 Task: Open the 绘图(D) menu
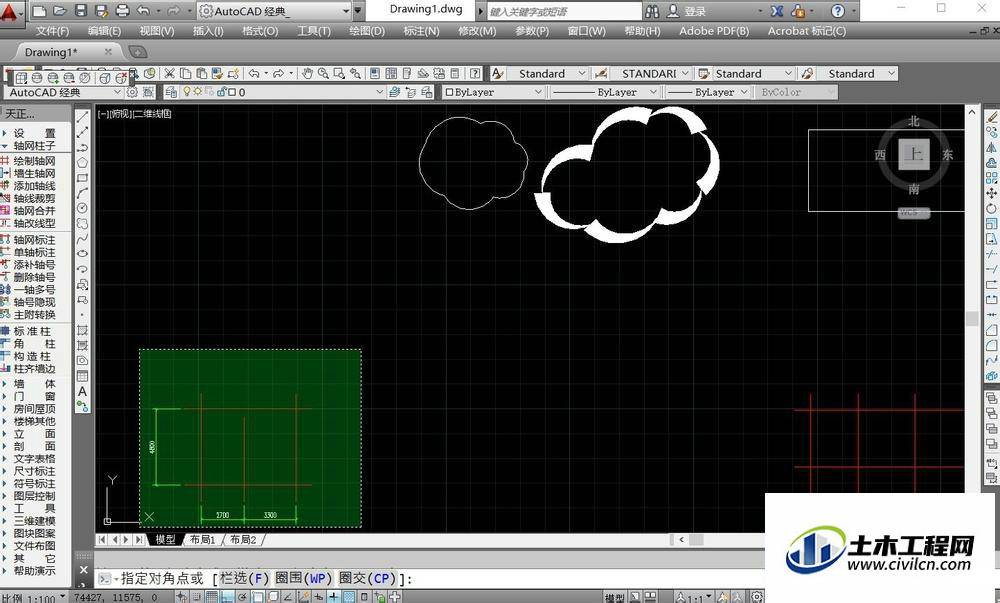coord(367,31)
